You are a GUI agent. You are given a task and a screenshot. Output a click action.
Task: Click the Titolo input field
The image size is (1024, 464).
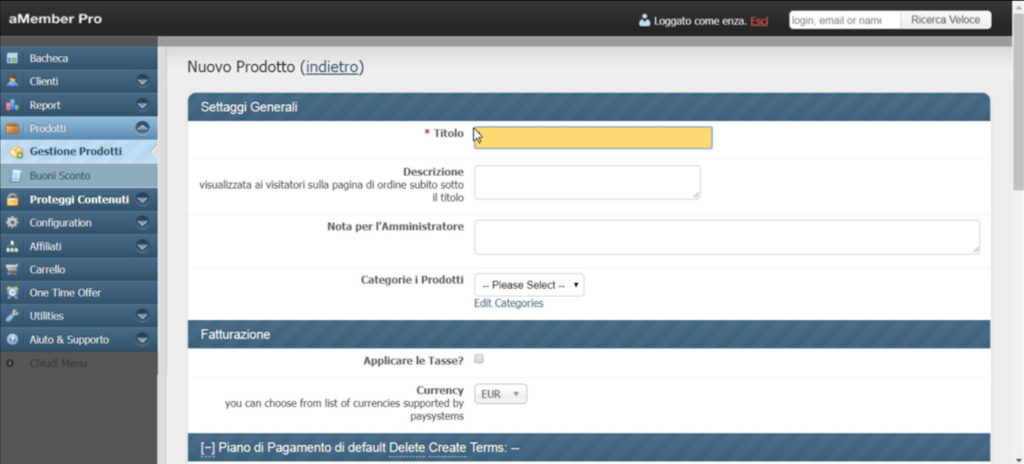point(593,137)
